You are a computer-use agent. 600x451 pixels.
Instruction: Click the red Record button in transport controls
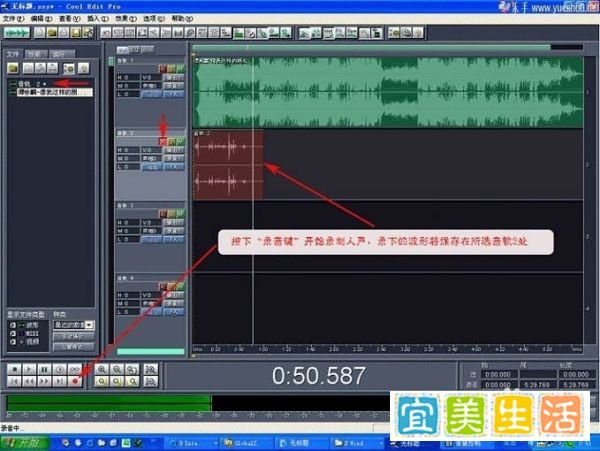click(x=75, y=381)
